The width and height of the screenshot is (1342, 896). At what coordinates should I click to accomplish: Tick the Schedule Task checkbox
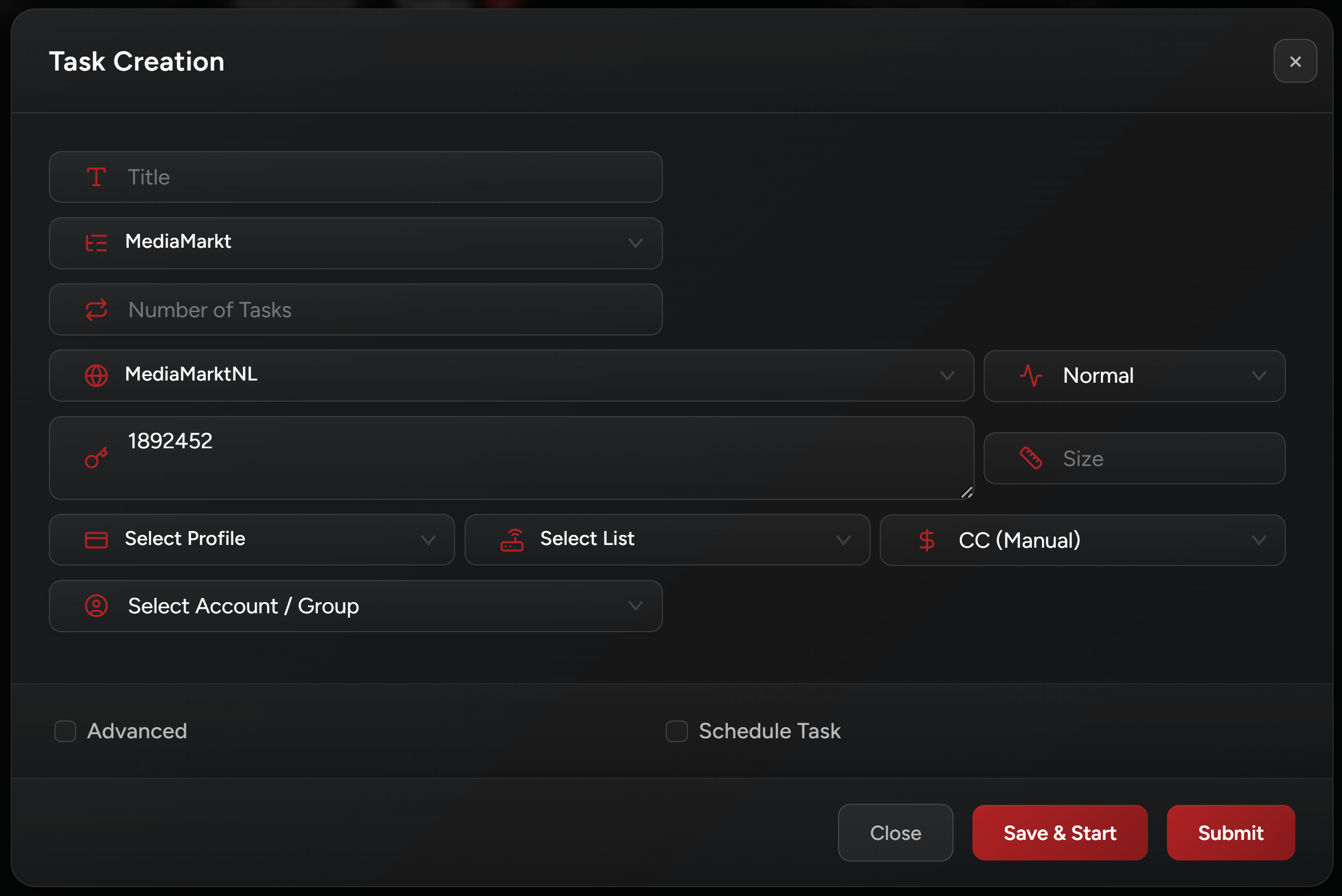676,731
